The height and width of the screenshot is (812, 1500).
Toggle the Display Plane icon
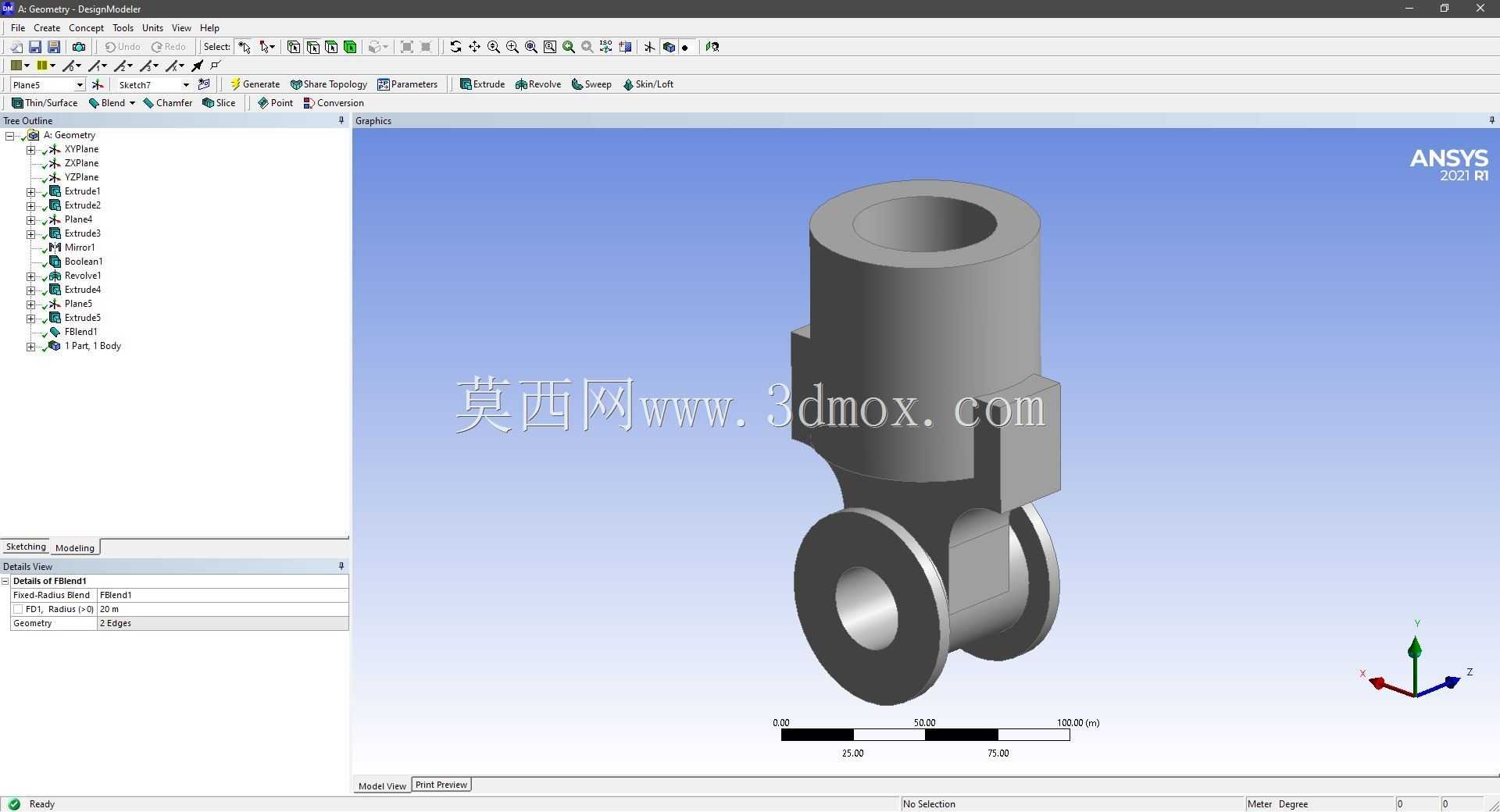[649, 47]
